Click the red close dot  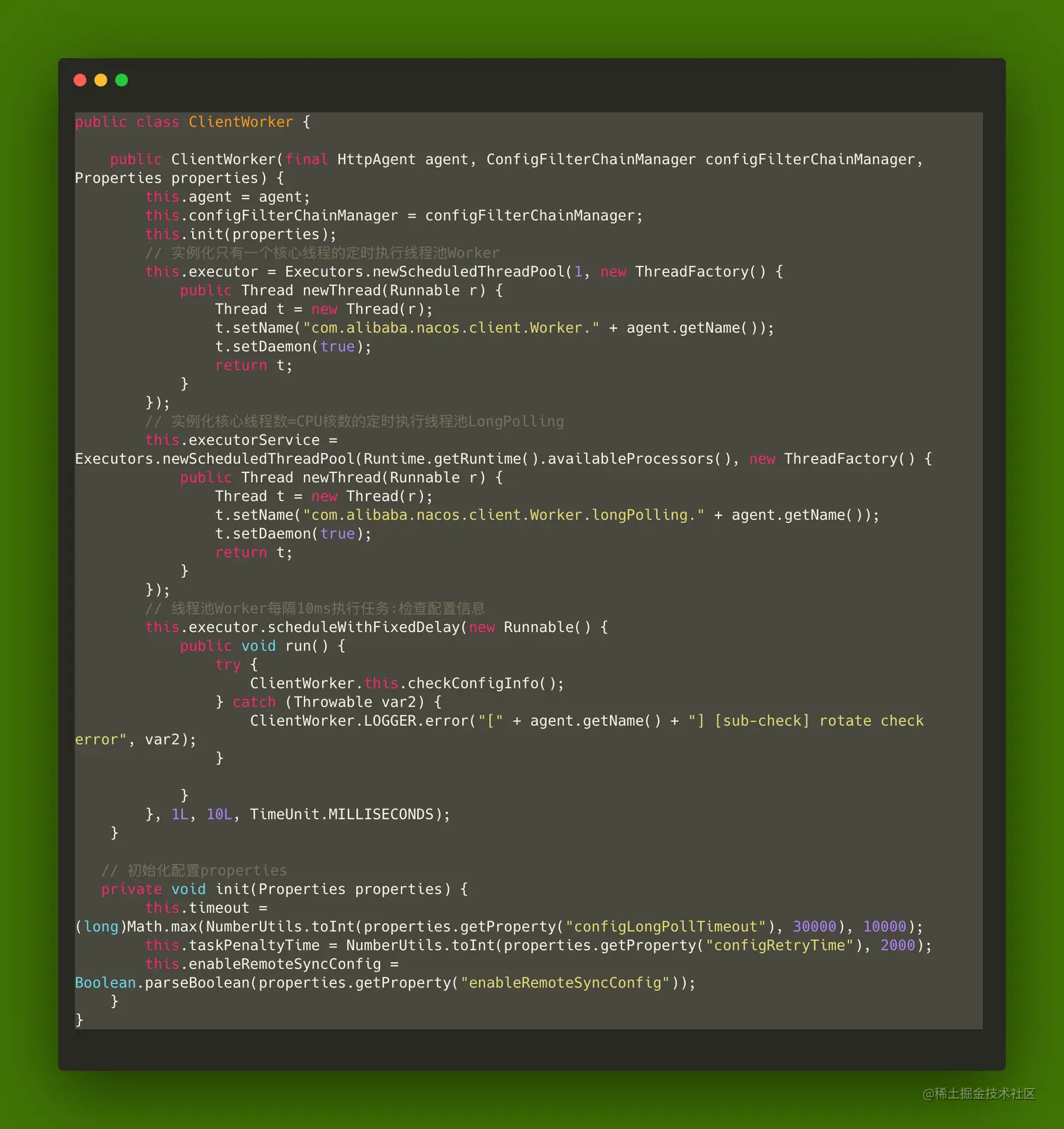[80, 80]
